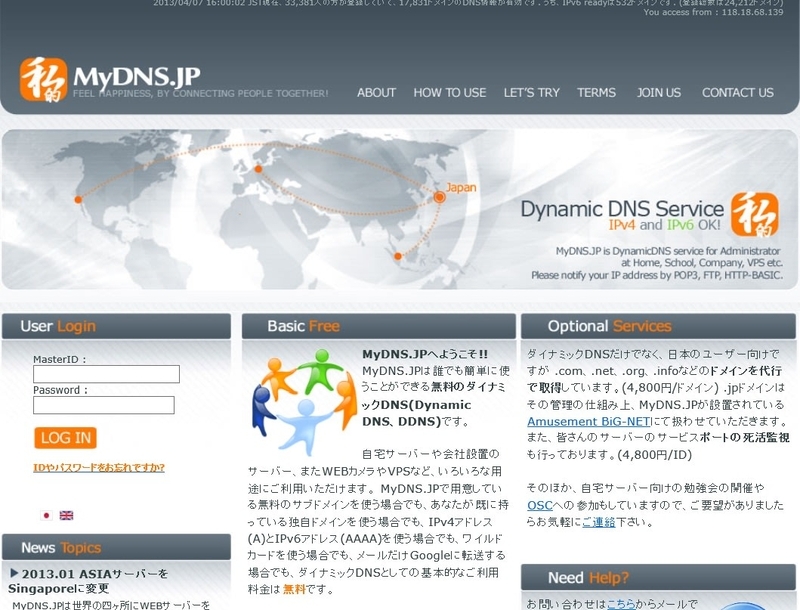This screenshot has height=610, width=800.
Task: Click the people circle illustration
Action: [x=304, y=401]
